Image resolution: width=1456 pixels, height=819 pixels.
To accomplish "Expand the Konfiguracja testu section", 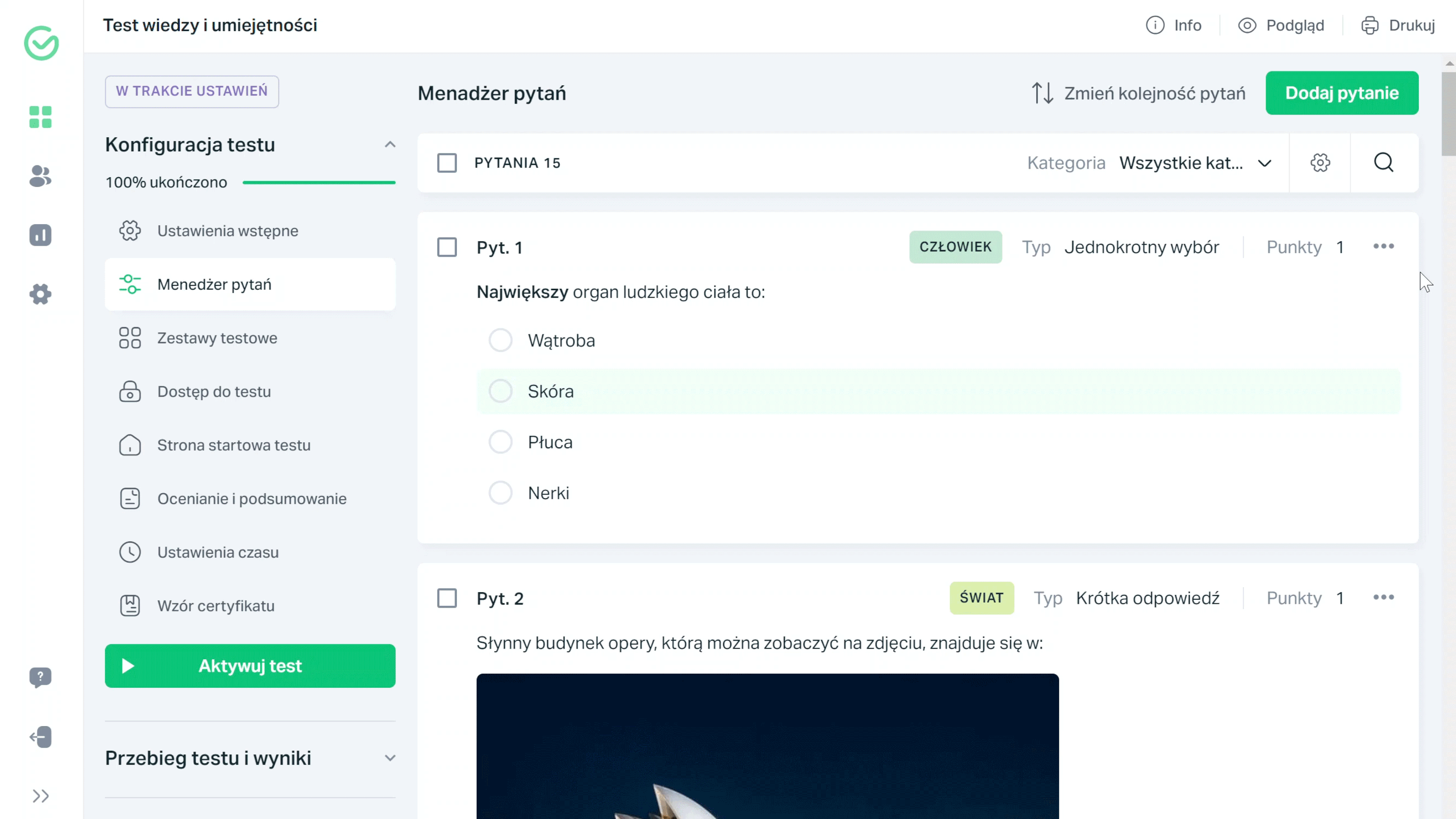I will click(x=390, y=144).
